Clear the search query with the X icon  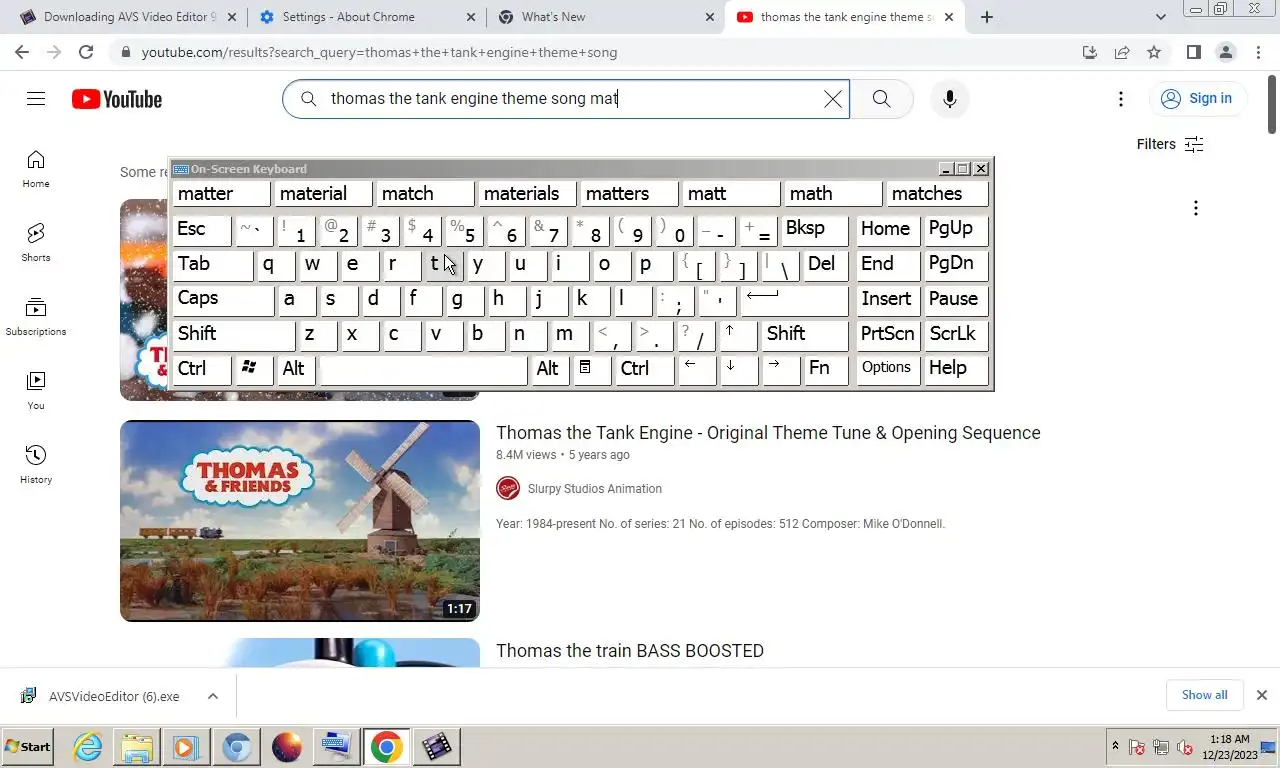tap(832, 99)
